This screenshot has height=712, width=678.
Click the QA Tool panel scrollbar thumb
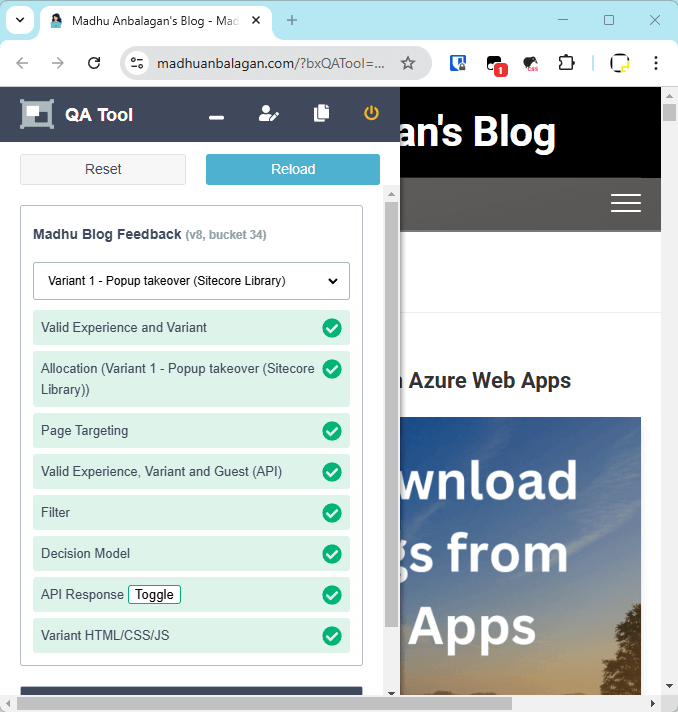click(391, 415)
